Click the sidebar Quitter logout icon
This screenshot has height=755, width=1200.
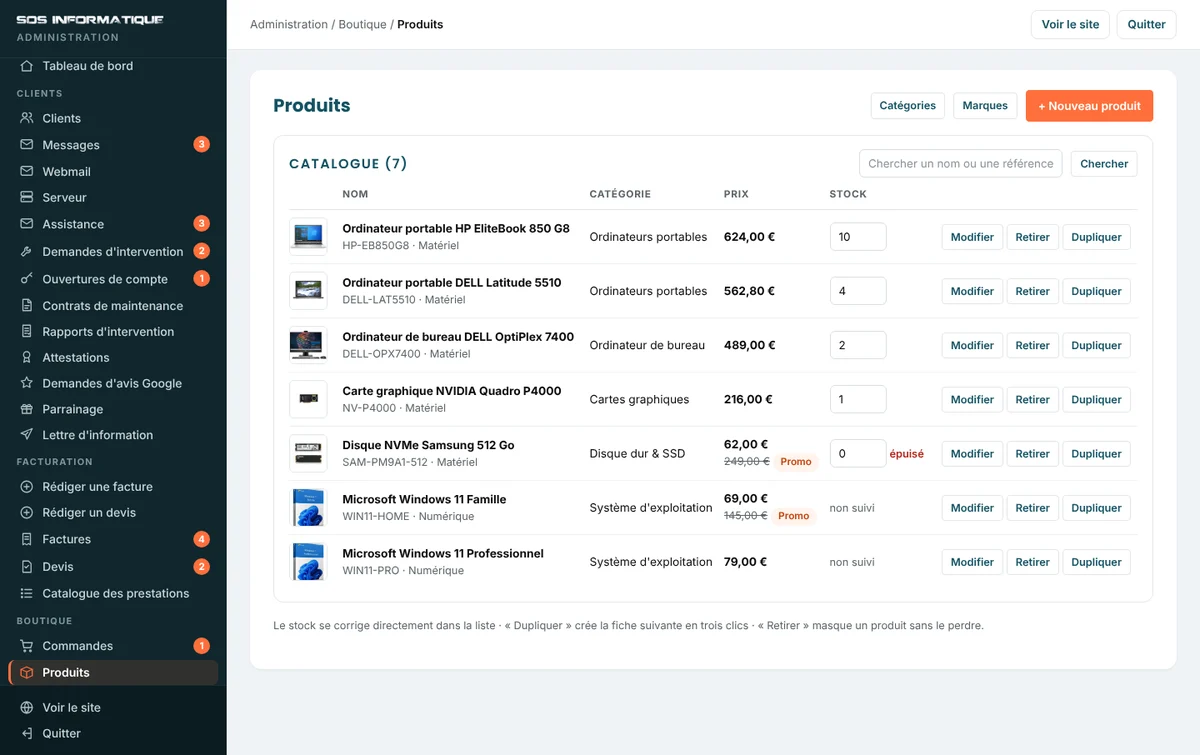(x=27, y=734)
